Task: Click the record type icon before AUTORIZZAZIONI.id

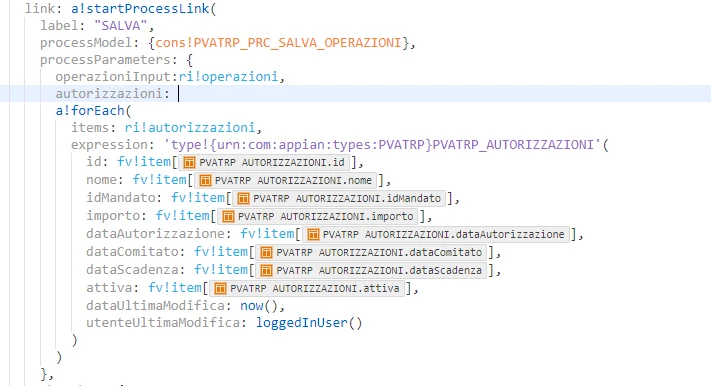Action: [x=189, y=162]
